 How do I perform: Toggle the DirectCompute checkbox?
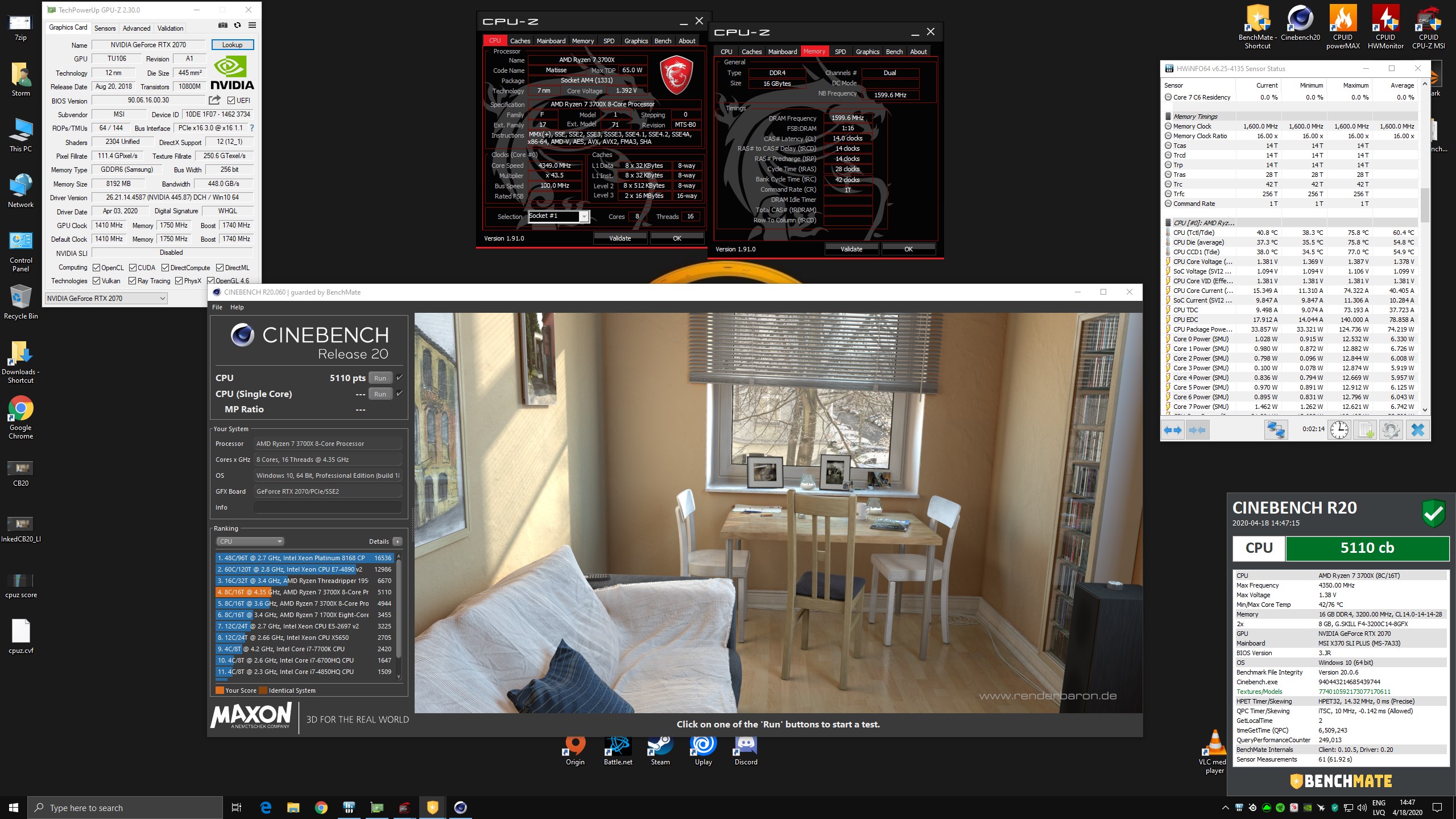click(165, 268)
